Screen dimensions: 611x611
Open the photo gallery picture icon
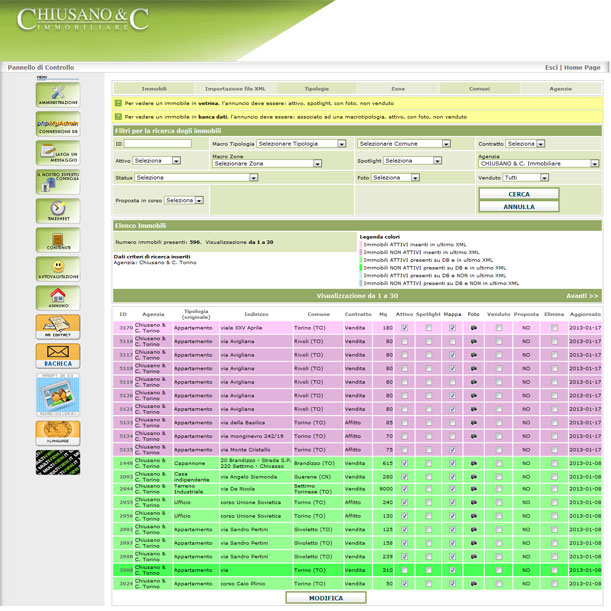coord(58,395)
